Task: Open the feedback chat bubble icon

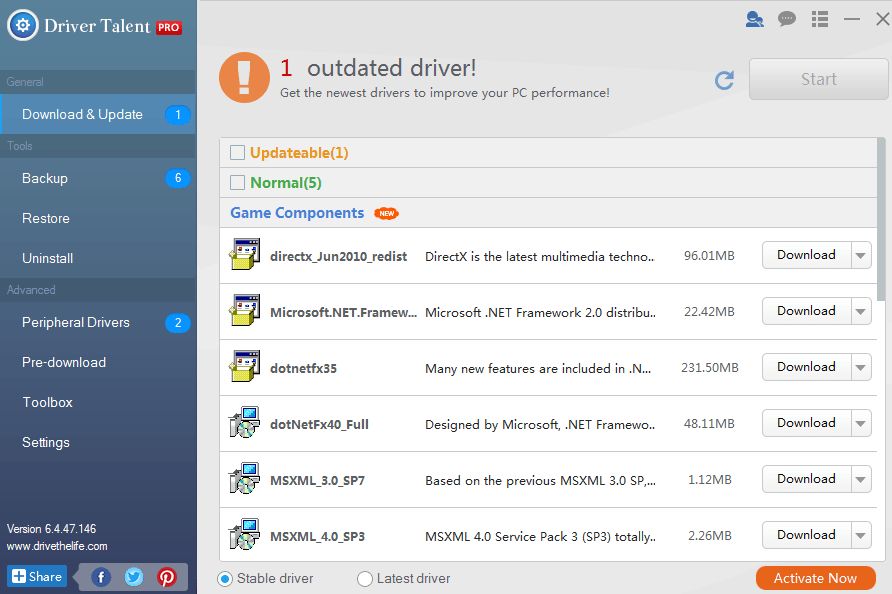Action: click(x=787, y=19)
